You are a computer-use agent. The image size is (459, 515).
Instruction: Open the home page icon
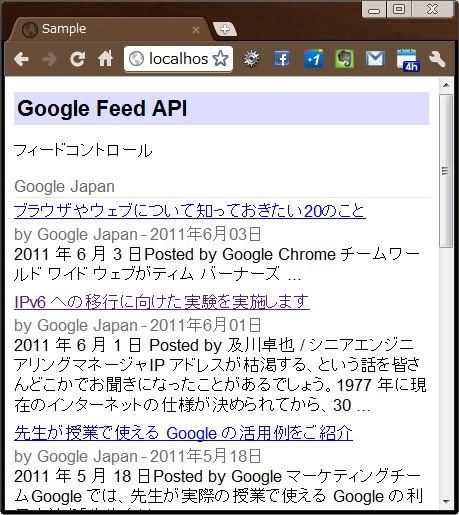[105, 59]
